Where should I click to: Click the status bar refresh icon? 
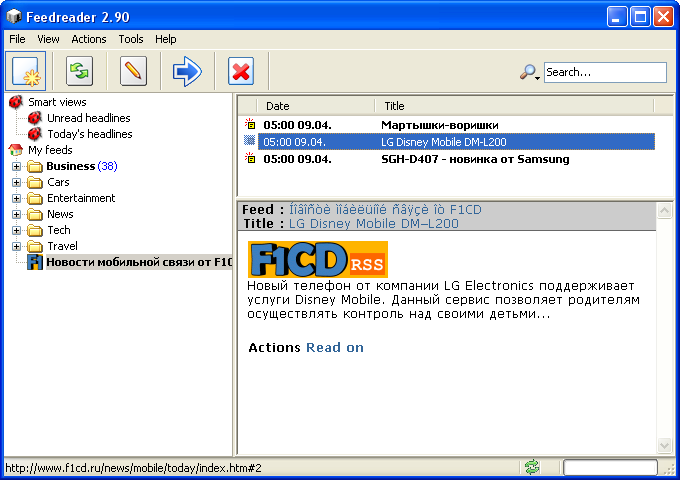pos(532,467)
